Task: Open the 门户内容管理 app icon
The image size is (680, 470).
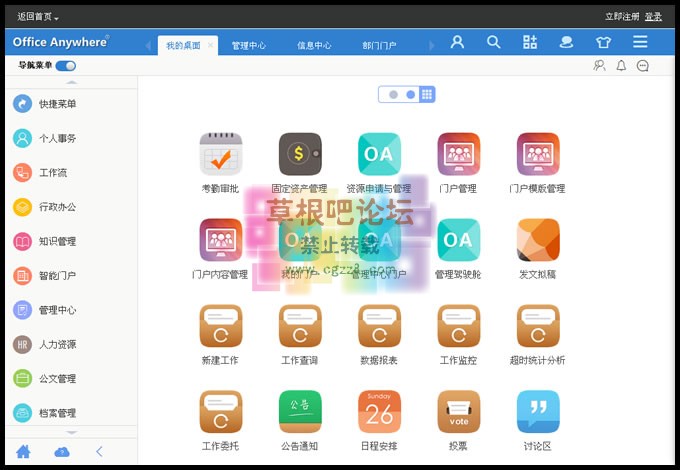Action: pyautogui.click(x=221, y=240)
